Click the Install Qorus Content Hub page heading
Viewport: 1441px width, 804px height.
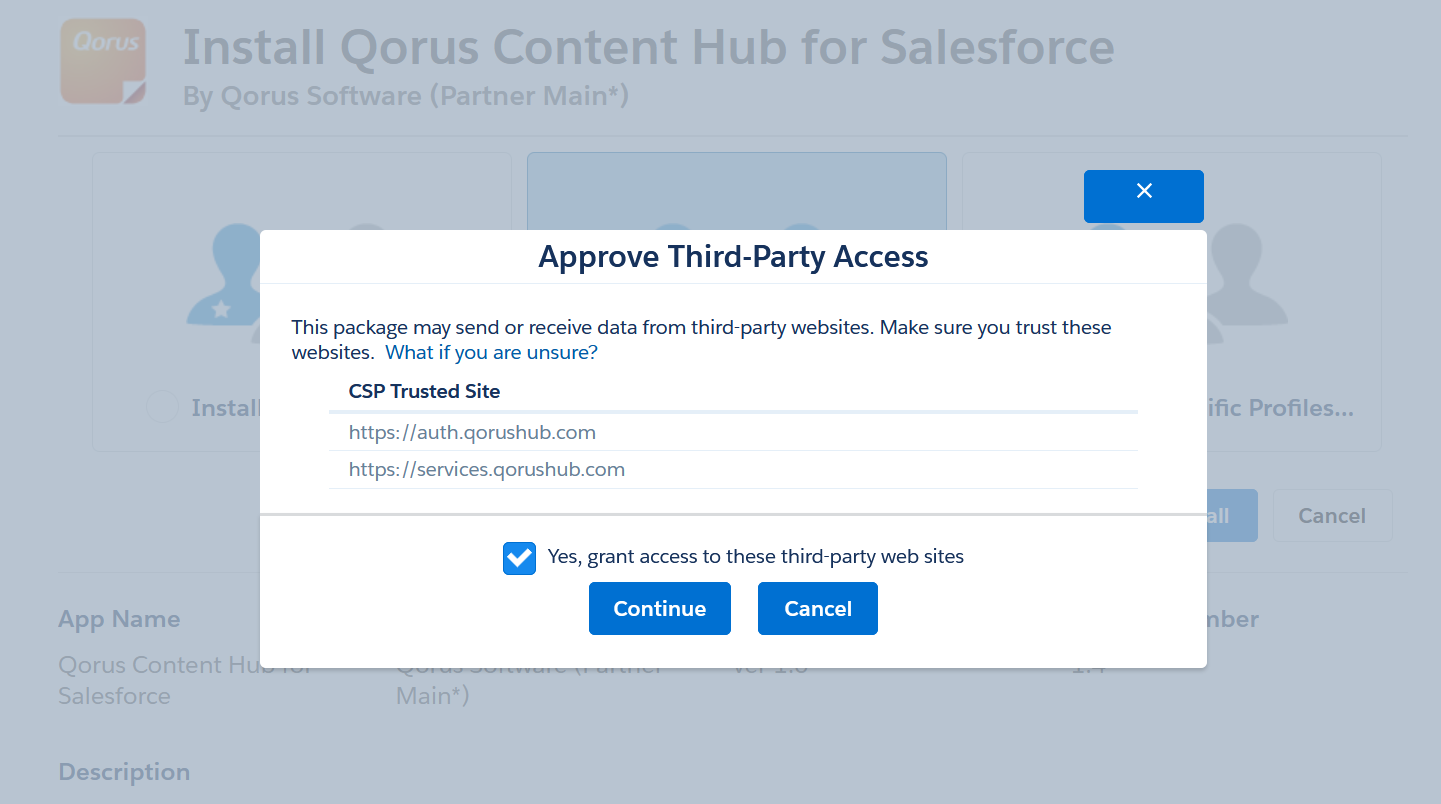(648, 47)
